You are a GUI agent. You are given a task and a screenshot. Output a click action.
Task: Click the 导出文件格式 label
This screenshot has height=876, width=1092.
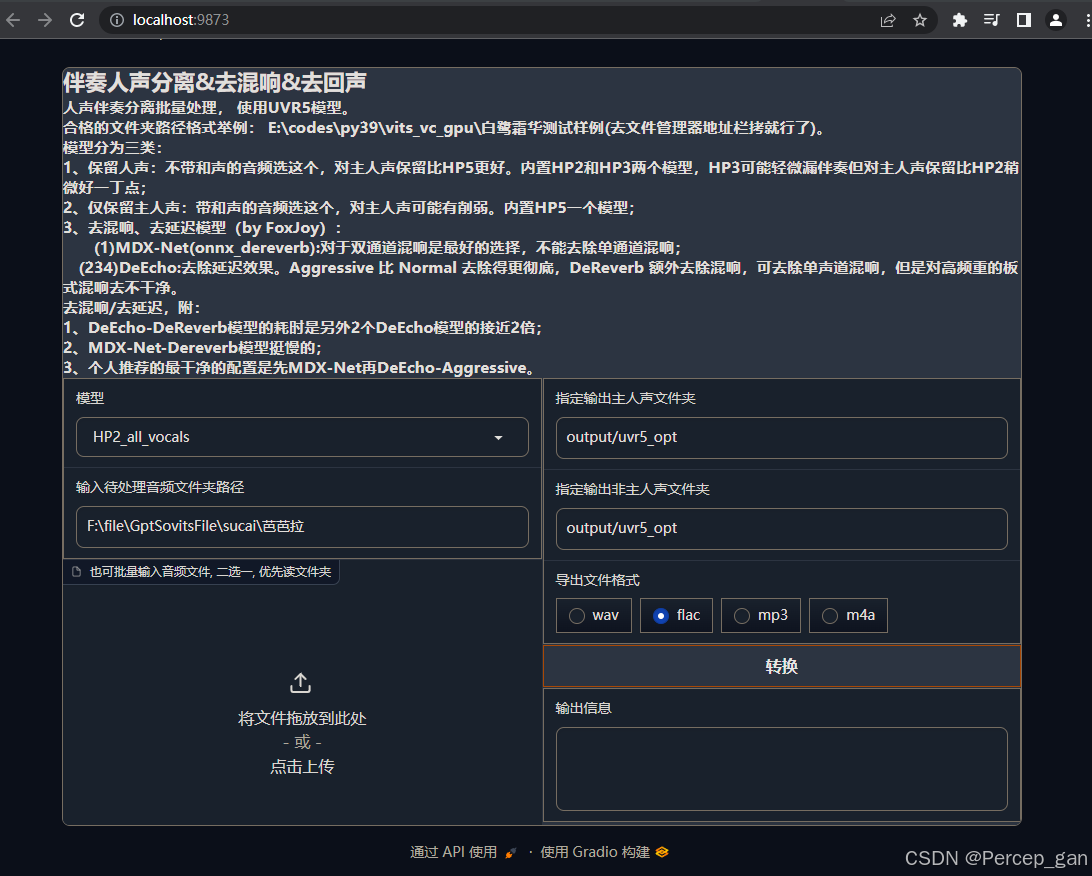tap(598, 580)
